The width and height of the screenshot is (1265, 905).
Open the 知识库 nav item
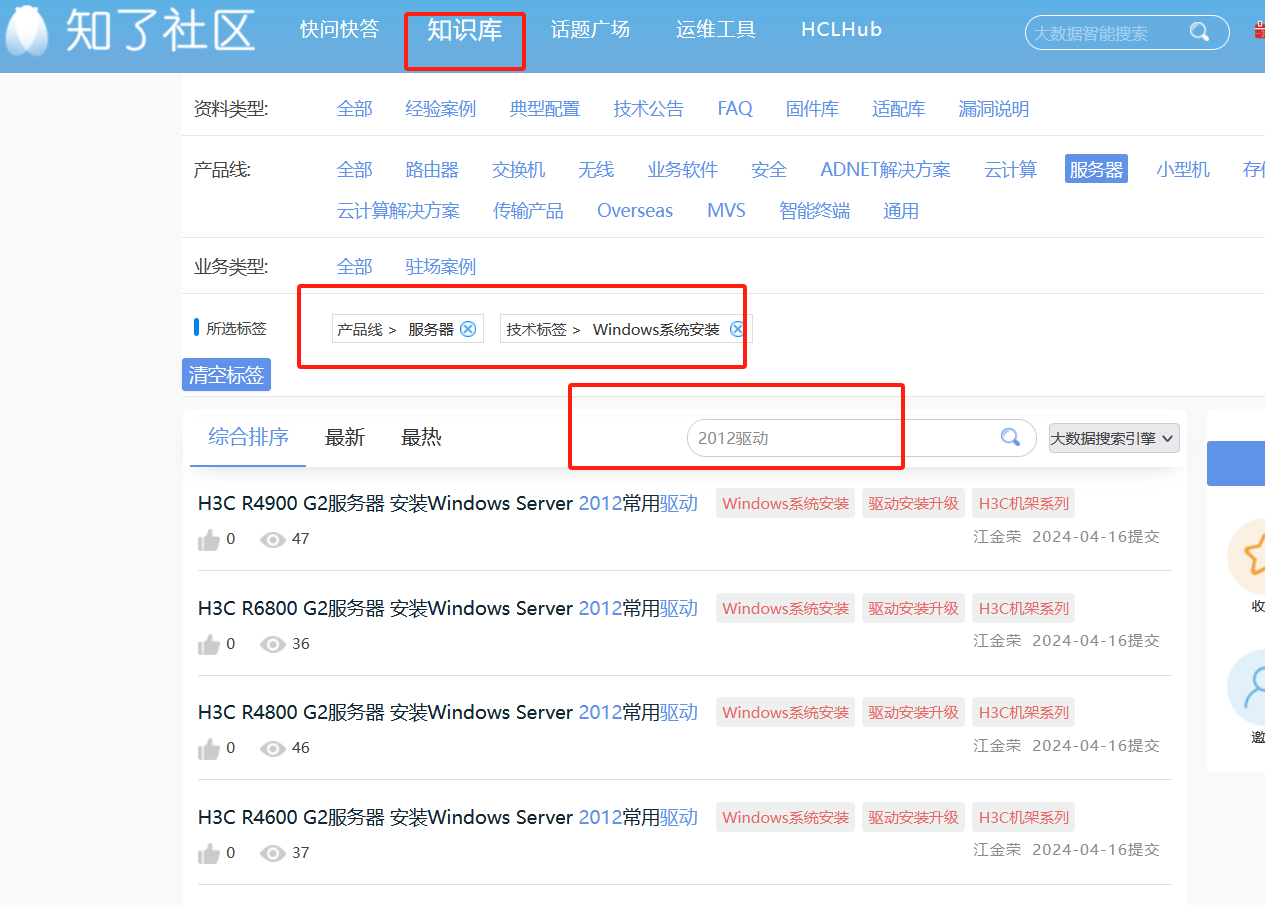click(x=465, y=30)
